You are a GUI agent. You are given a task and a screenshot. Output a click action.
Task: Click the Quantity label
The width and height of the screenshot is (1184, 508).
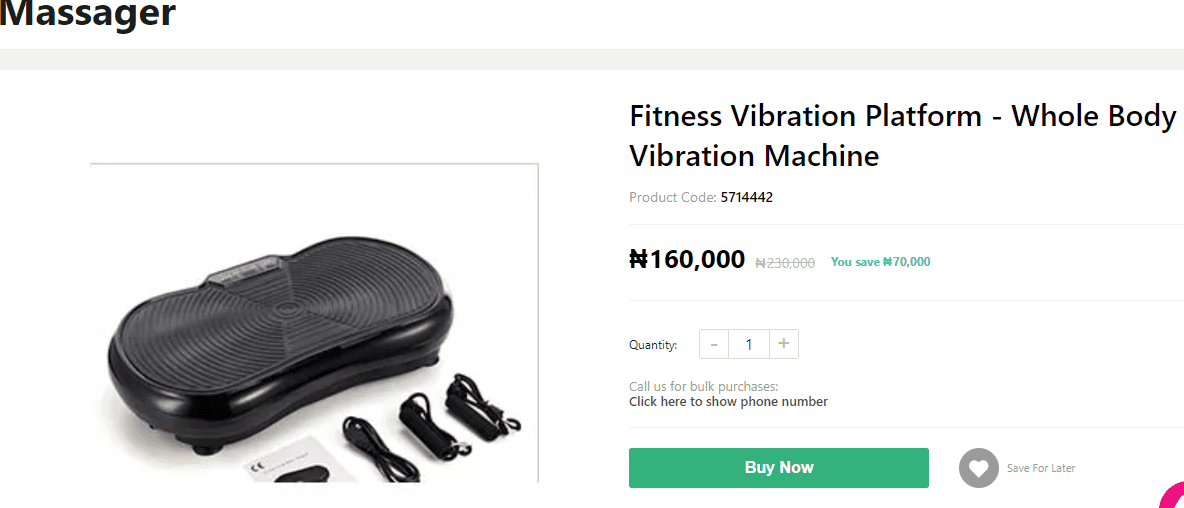(653, 345)
